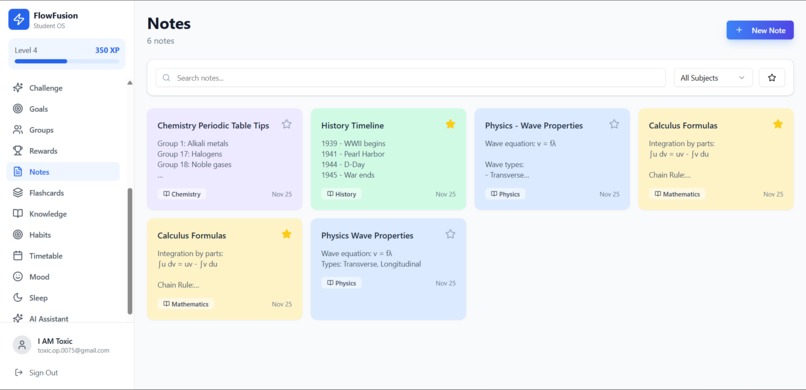Go to Goals page
806x390 pixels.
(x=63, y=109)
